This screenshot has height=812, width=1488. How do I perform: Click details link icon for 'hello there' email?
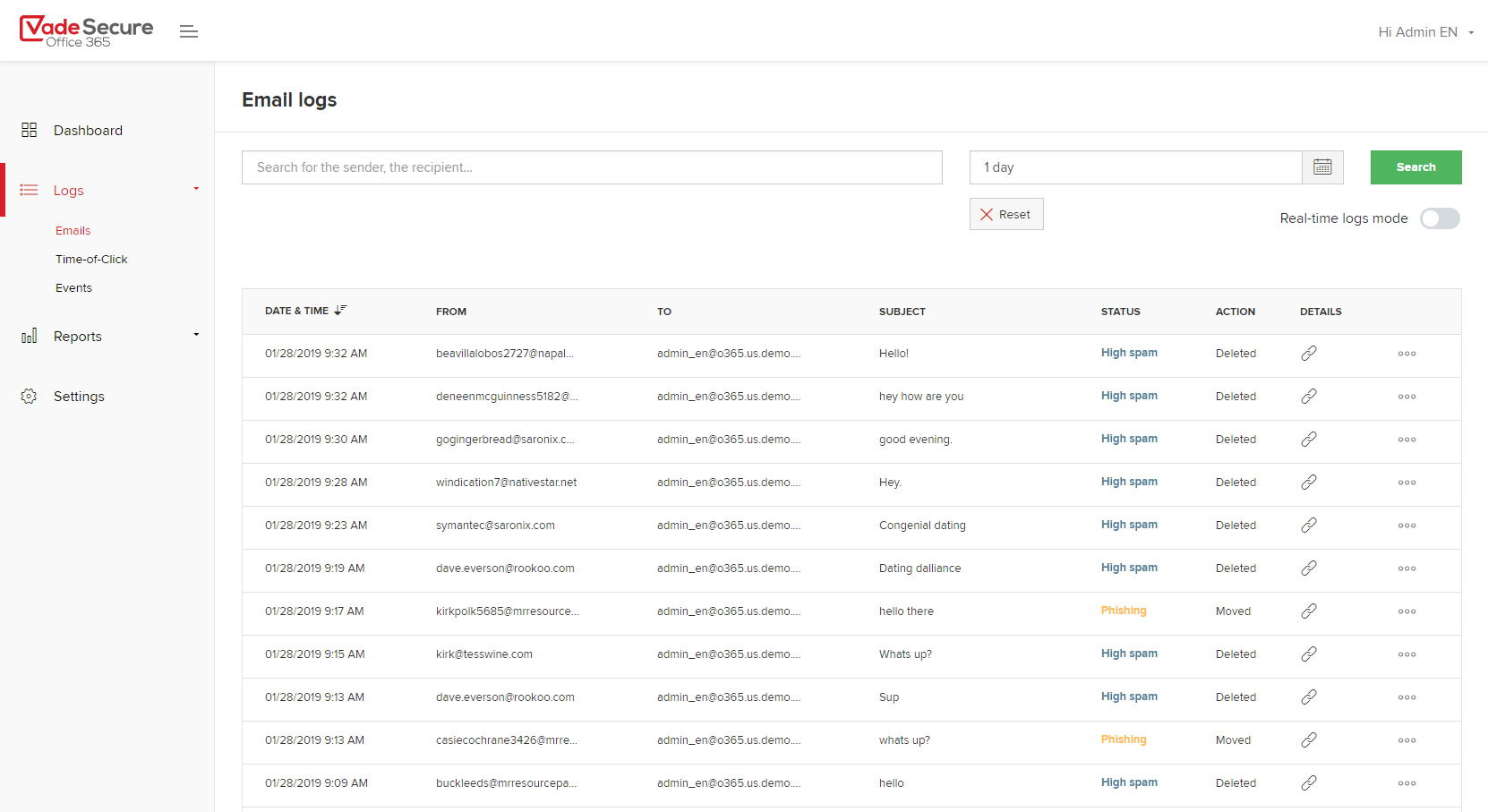coord(1308,611)
